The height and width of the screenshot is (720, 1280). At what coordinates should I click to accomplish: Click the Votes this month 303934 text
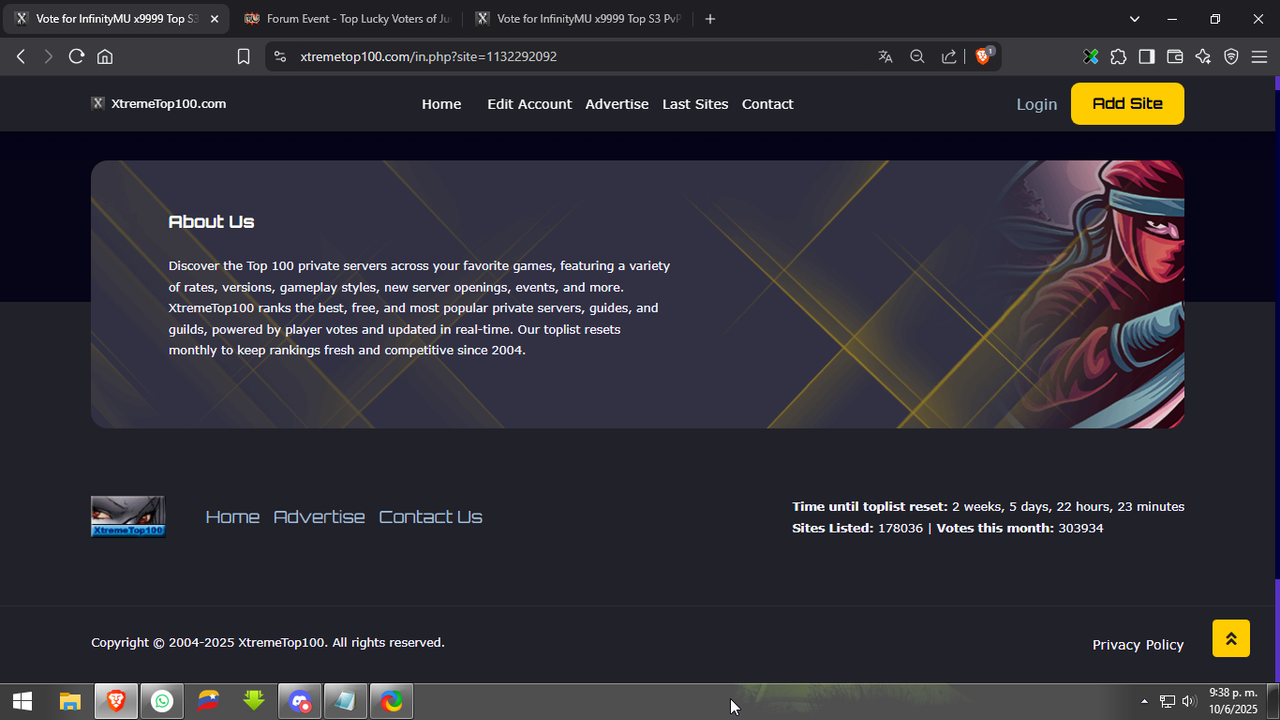[x=1020, y=528]
